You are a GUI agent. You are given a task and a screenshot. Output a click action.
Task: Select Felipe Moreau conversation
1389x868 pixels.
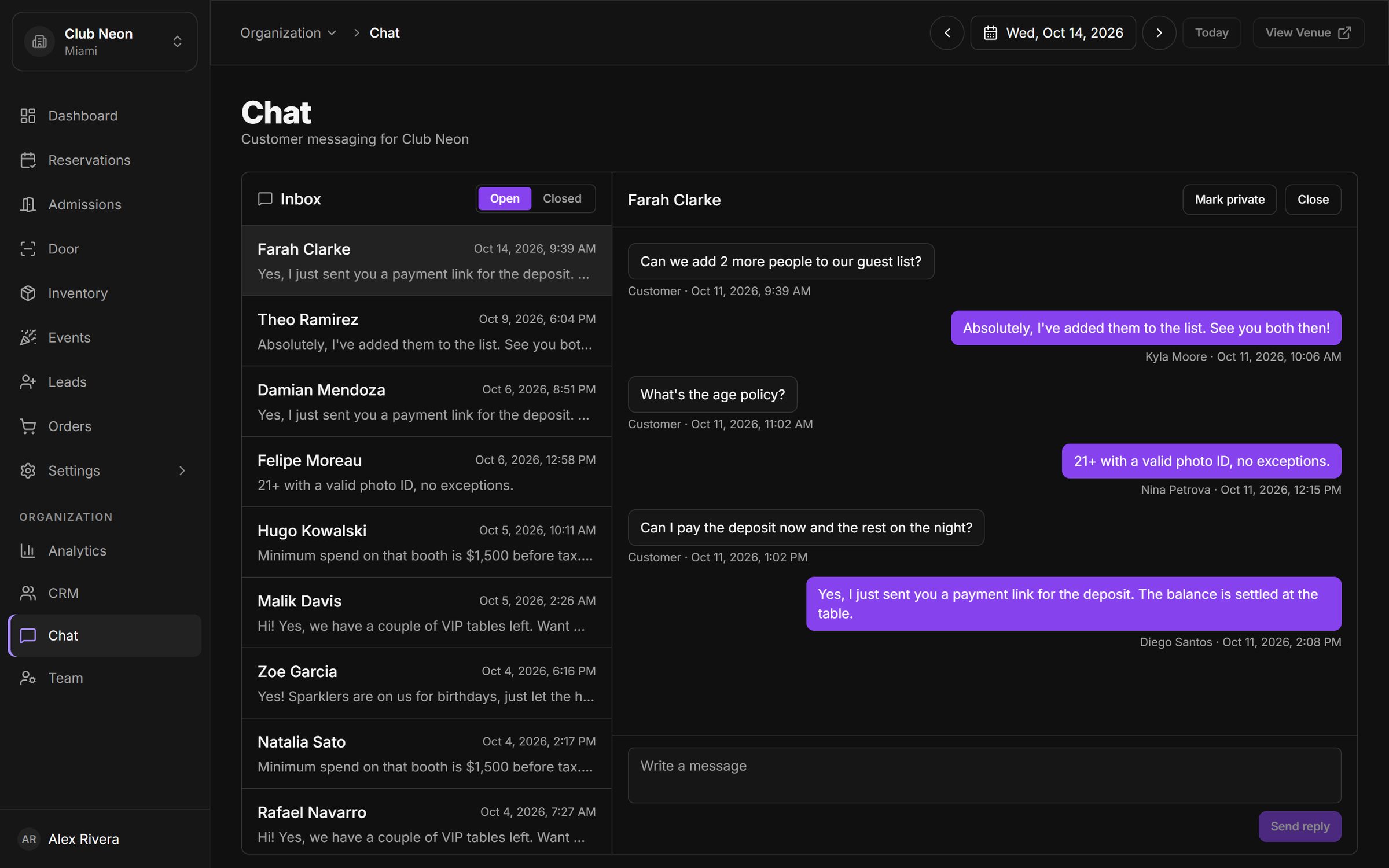(x=427, y=472)
